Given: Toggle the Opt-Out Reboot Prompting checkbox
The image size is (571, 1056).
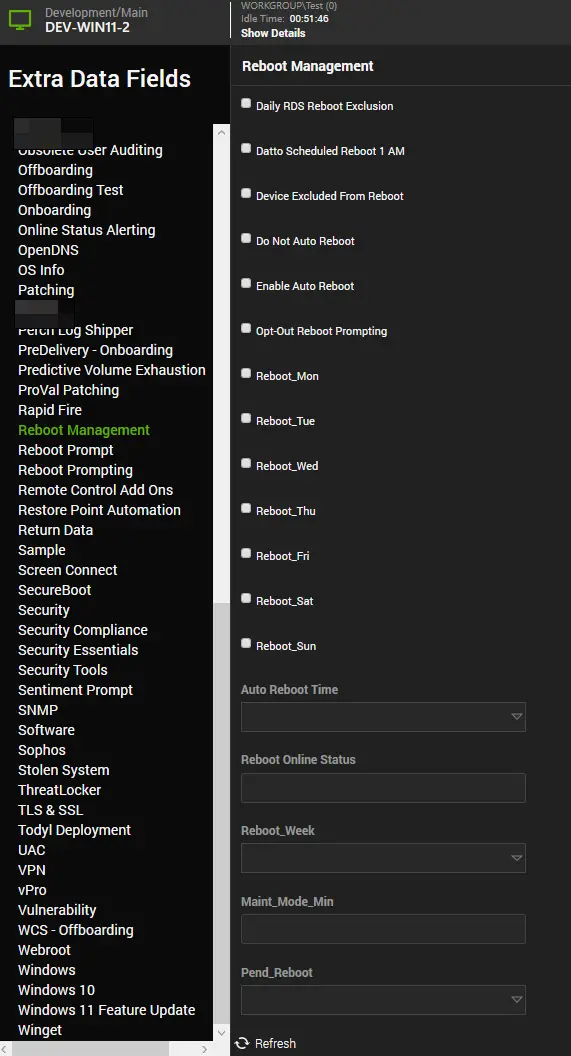Looking at the screenshot, I should coord(246,329).
